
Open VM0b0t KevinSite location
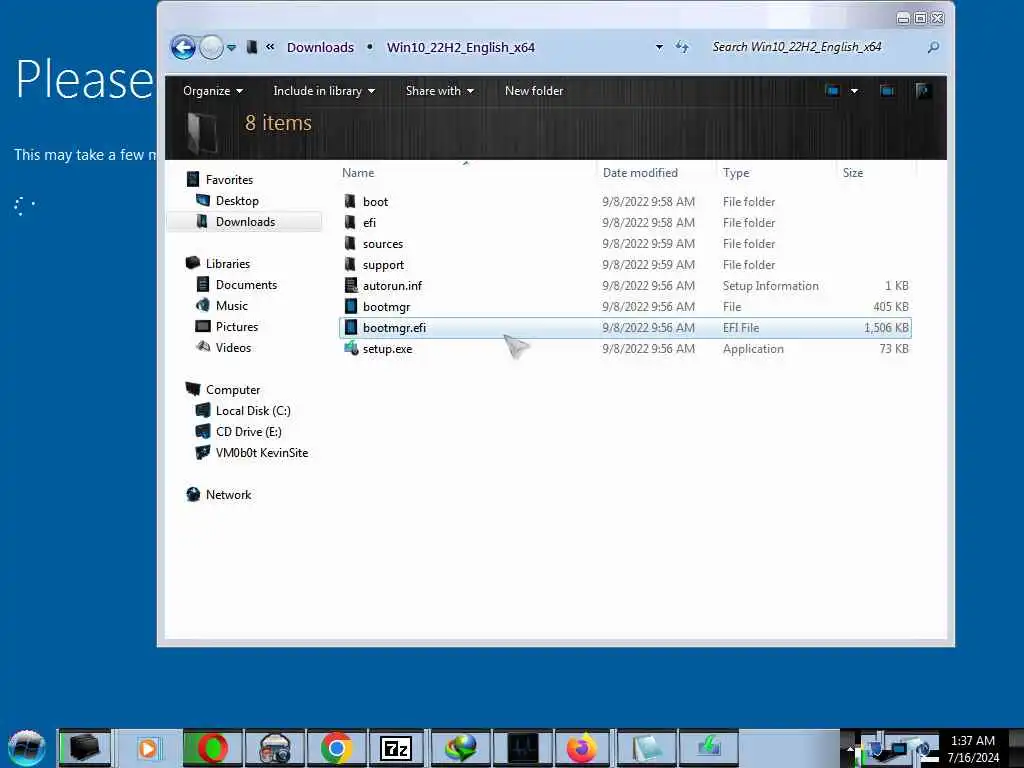click(x=261, y=453)
